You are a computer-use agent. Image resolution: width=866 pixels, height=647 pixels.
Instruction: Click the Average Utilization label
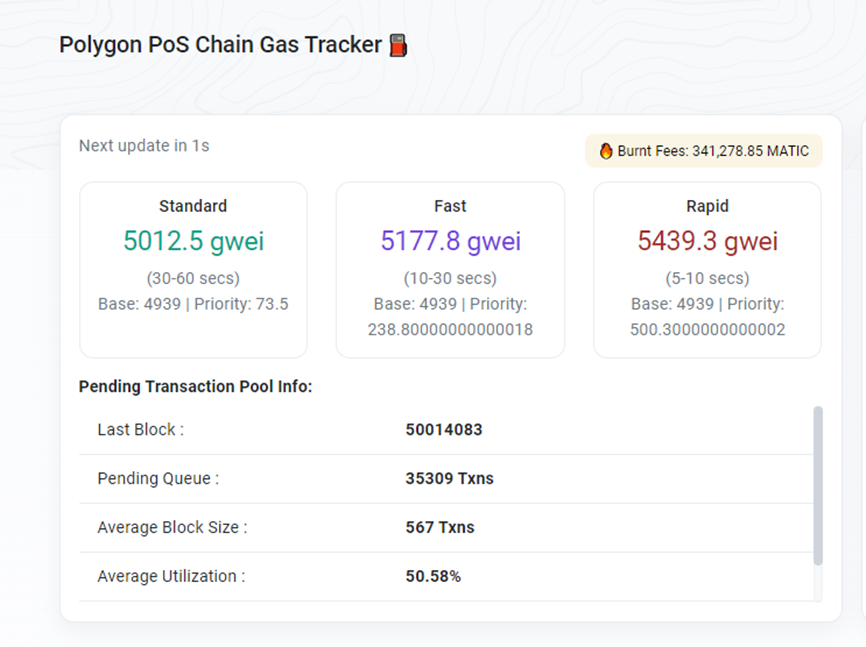[171, 576]
